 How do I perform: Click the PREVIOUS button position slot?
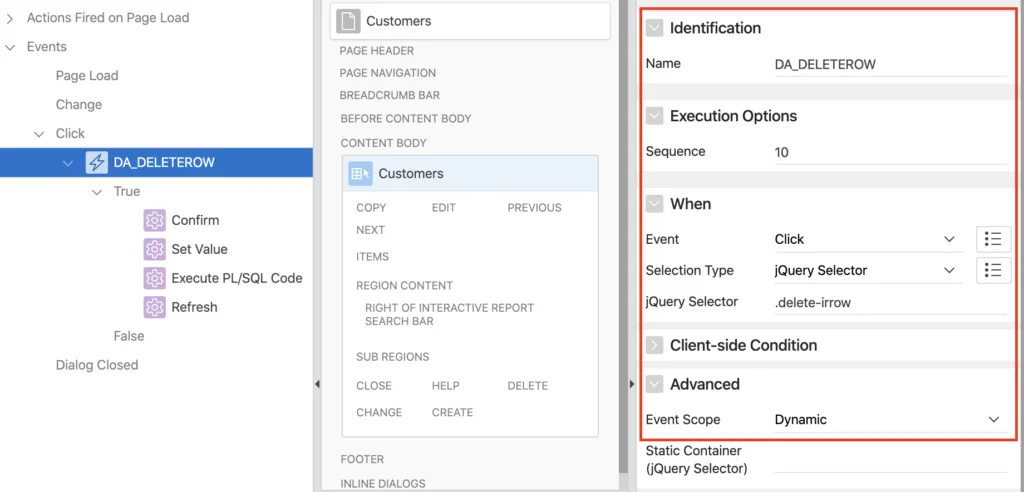tap(534, 208)
